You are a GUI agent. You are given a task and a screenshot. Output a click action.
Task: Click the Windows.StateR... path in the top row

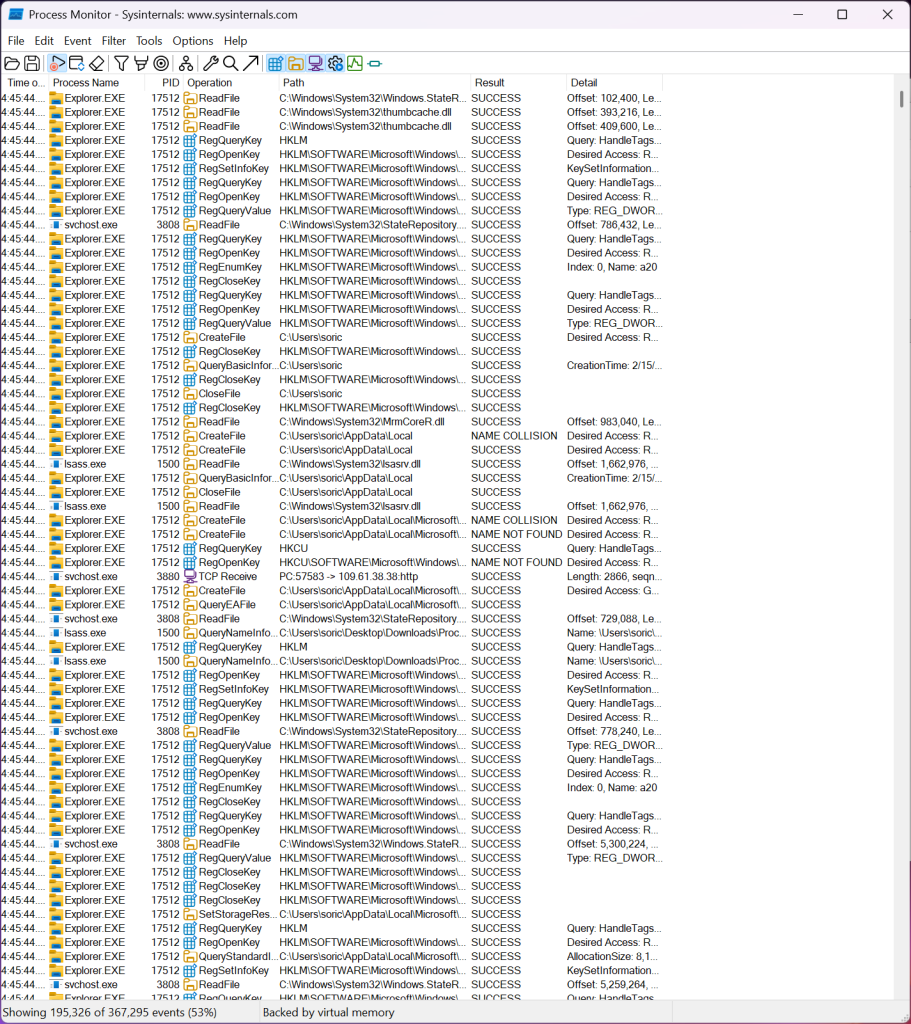tap(373, 98)
